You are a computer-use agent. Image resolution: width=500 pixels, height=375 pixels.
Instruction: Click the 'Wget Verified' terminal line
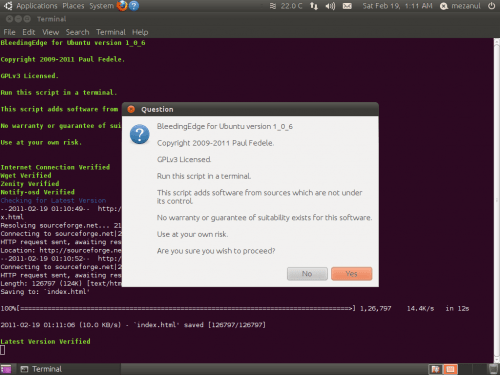tap(26, 175)
